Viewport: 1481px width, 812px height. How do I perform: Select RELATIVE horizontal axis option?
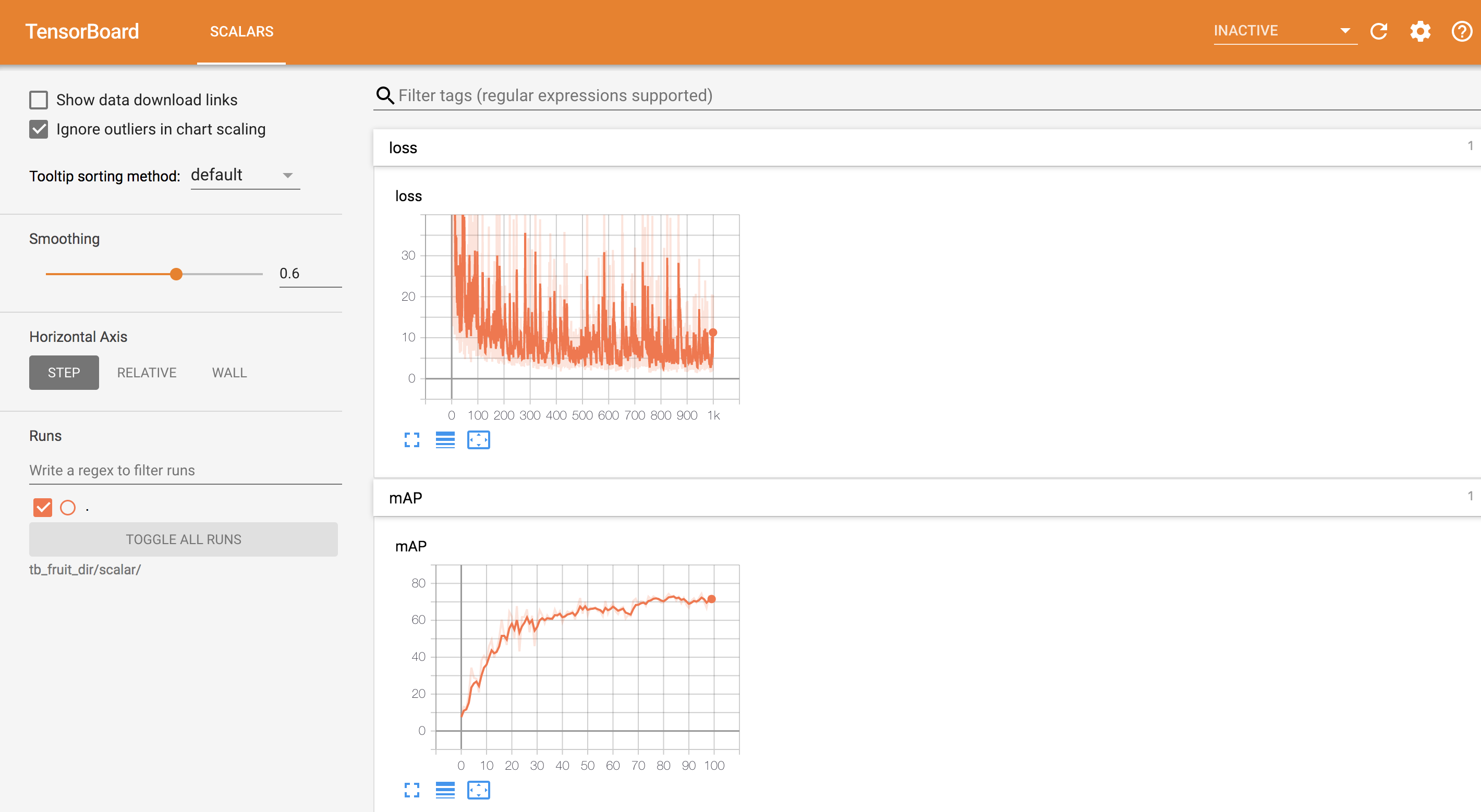(145, 372)
